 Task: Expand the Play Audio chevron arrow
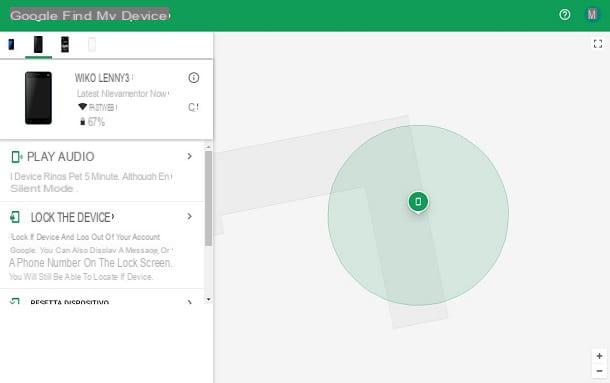189,156
